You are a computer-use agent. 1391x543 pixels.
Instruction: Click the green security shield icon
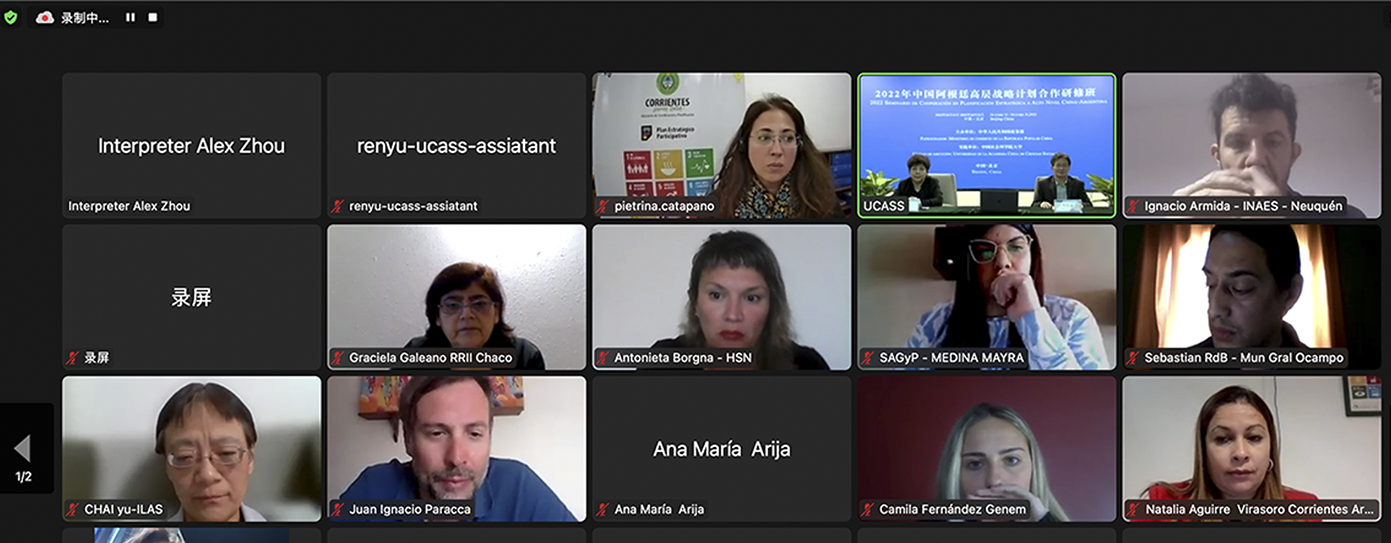[11, 17]
